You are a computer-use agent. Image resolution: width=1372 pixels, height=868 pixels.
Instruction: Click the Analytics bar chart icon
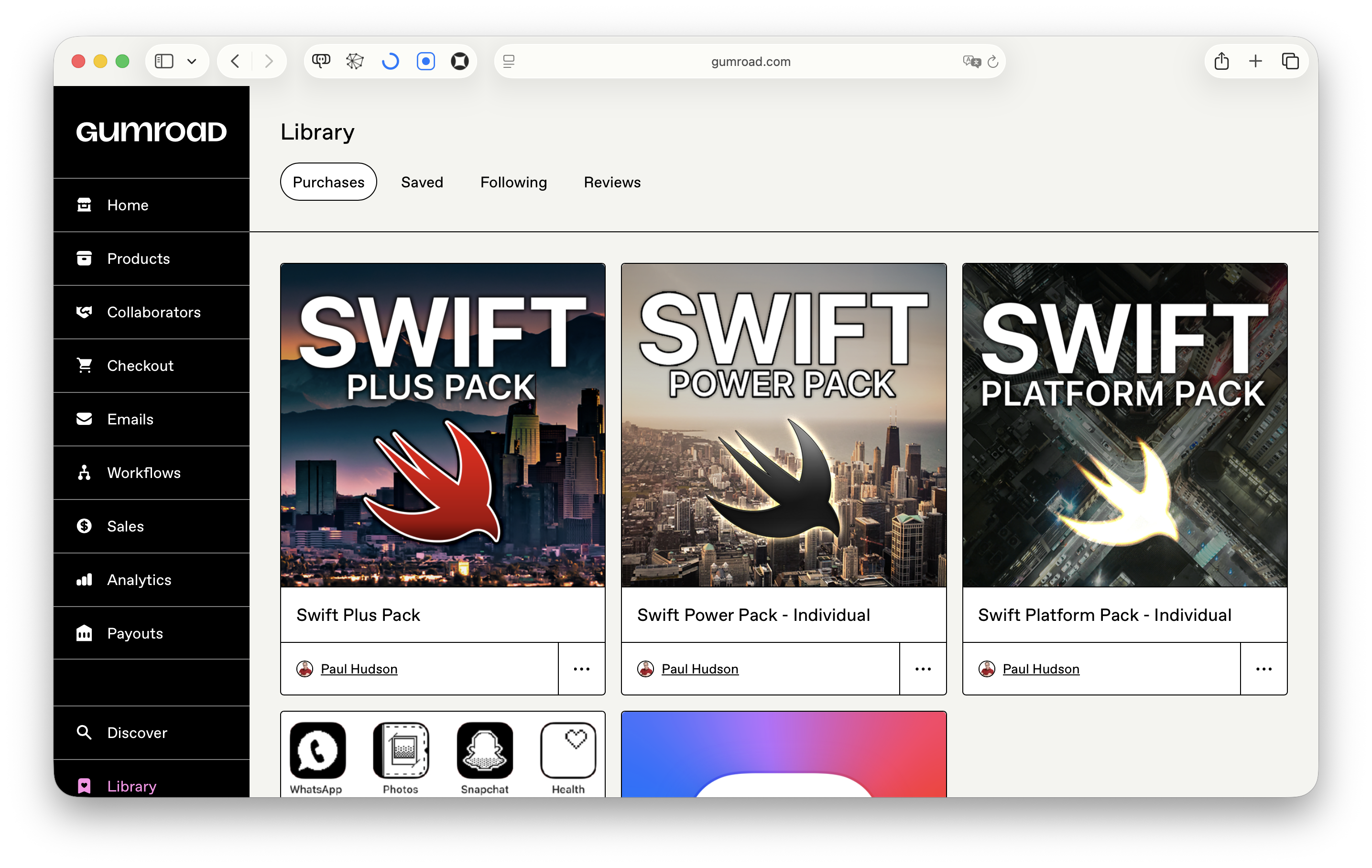pos(84,580)
